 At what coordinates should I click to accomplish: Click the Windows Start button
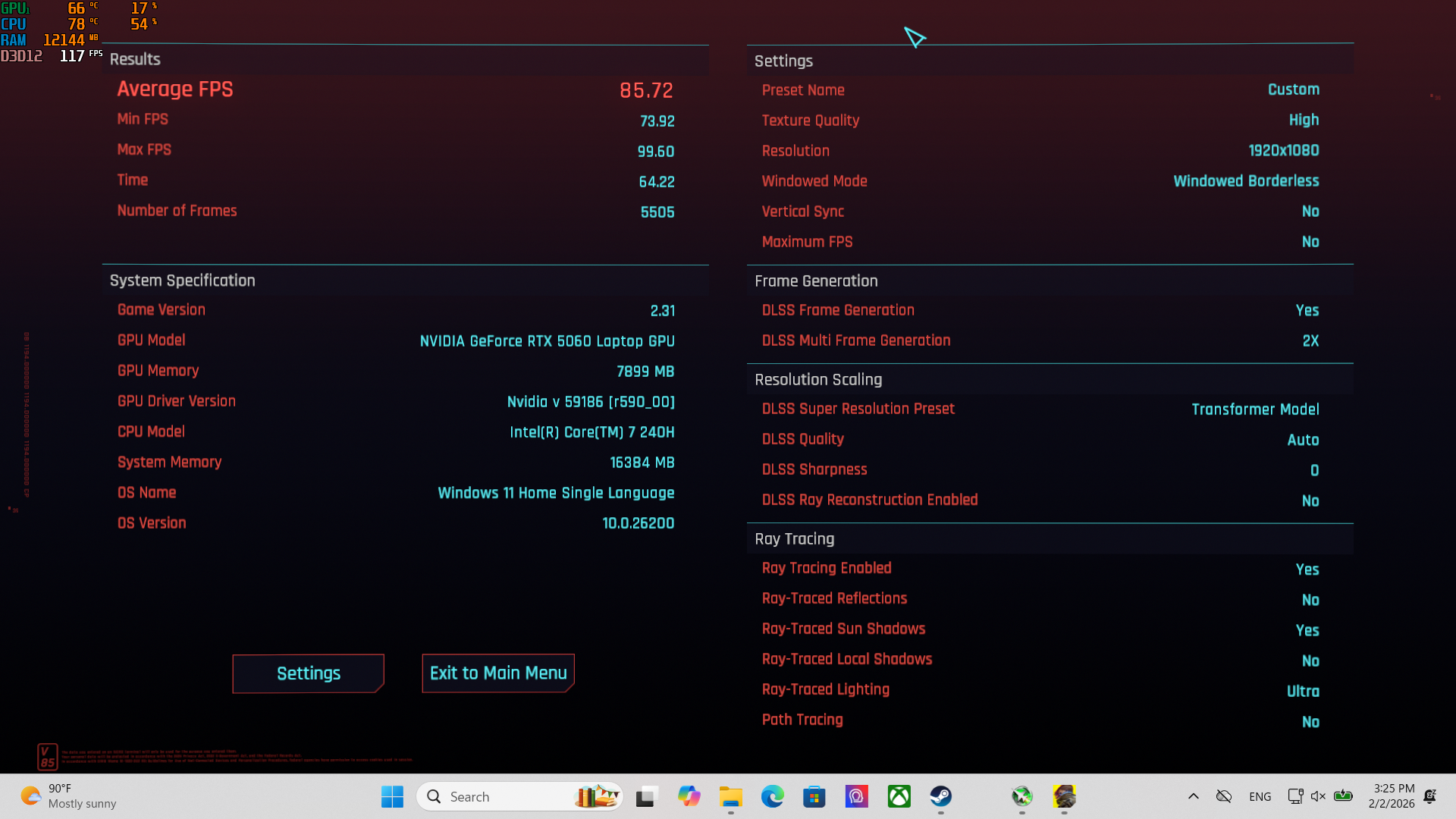[392, 796]
